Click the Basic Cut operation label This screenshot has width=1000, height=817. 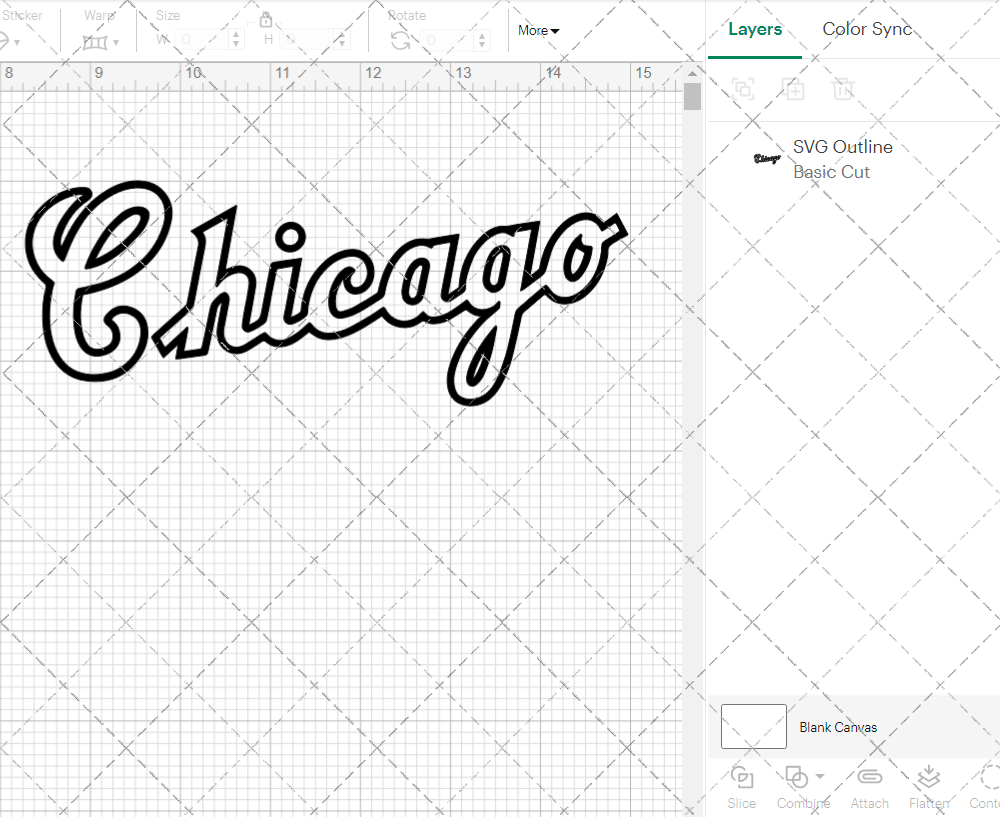click(831, 172)
